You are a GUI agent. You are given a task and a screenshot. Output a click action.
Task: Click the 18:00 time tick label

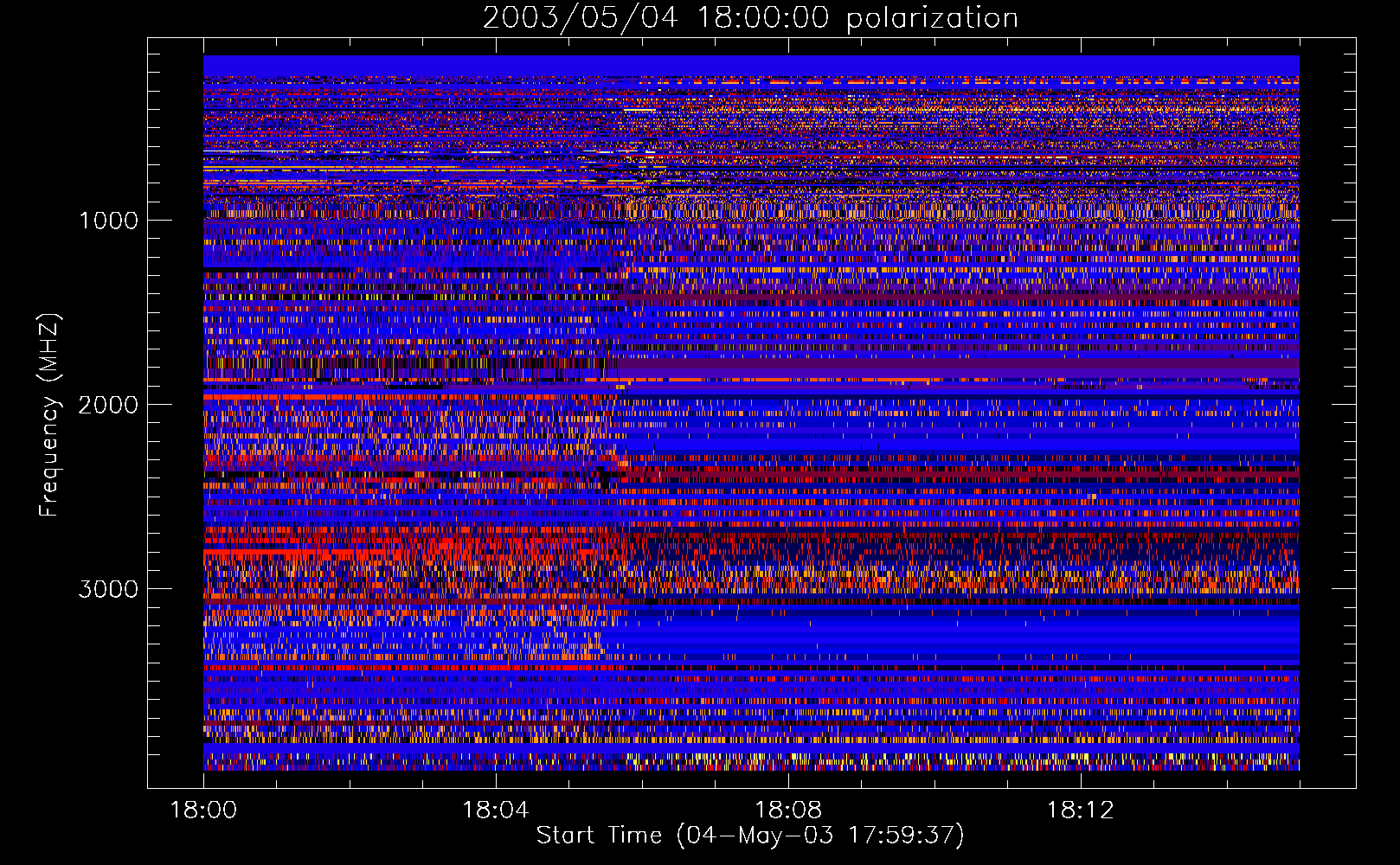[203, 810]
